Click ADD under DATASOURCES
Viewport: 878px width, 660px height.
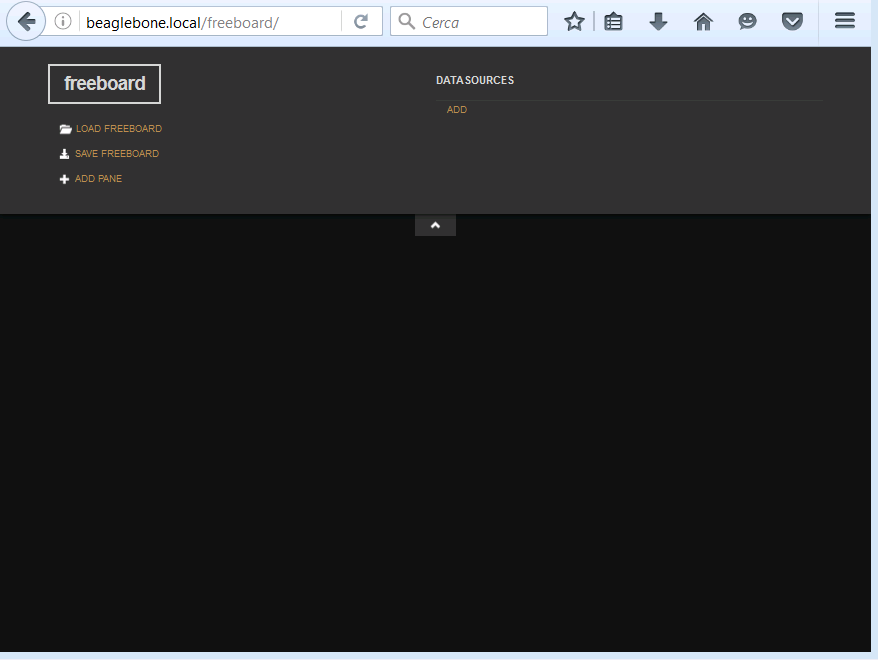point(457,109)
